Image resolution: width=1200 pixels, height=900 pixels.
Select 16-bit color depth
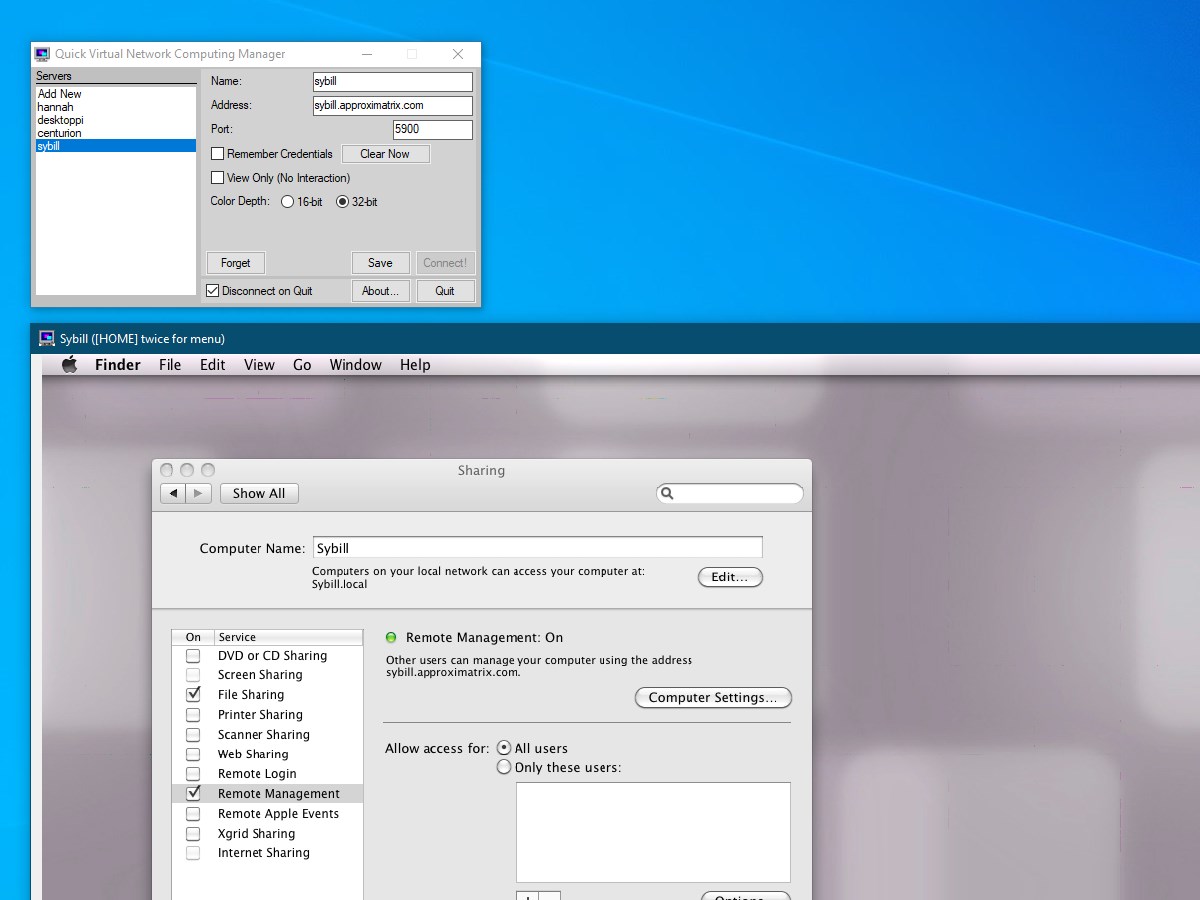(x=288, y=202)
